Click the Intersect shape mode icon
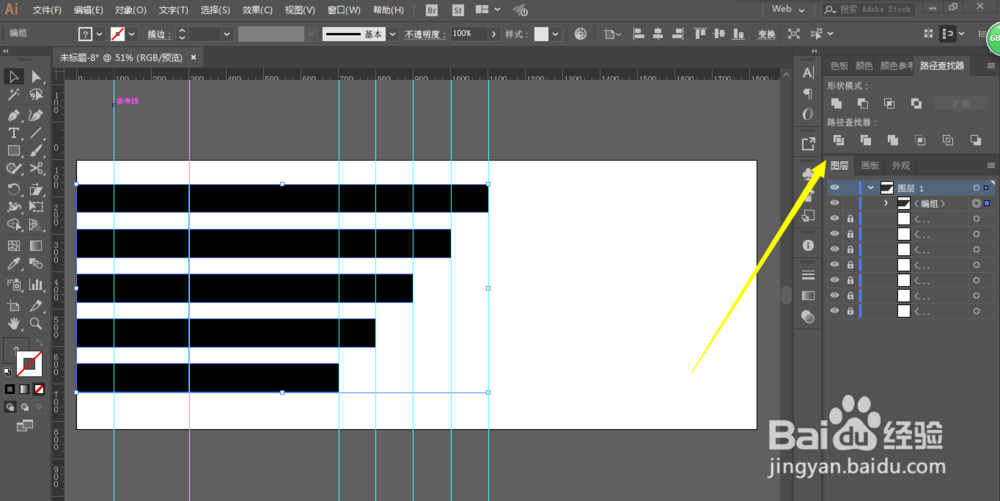This screenshot has width=1000, height=501. pos(889,103)
